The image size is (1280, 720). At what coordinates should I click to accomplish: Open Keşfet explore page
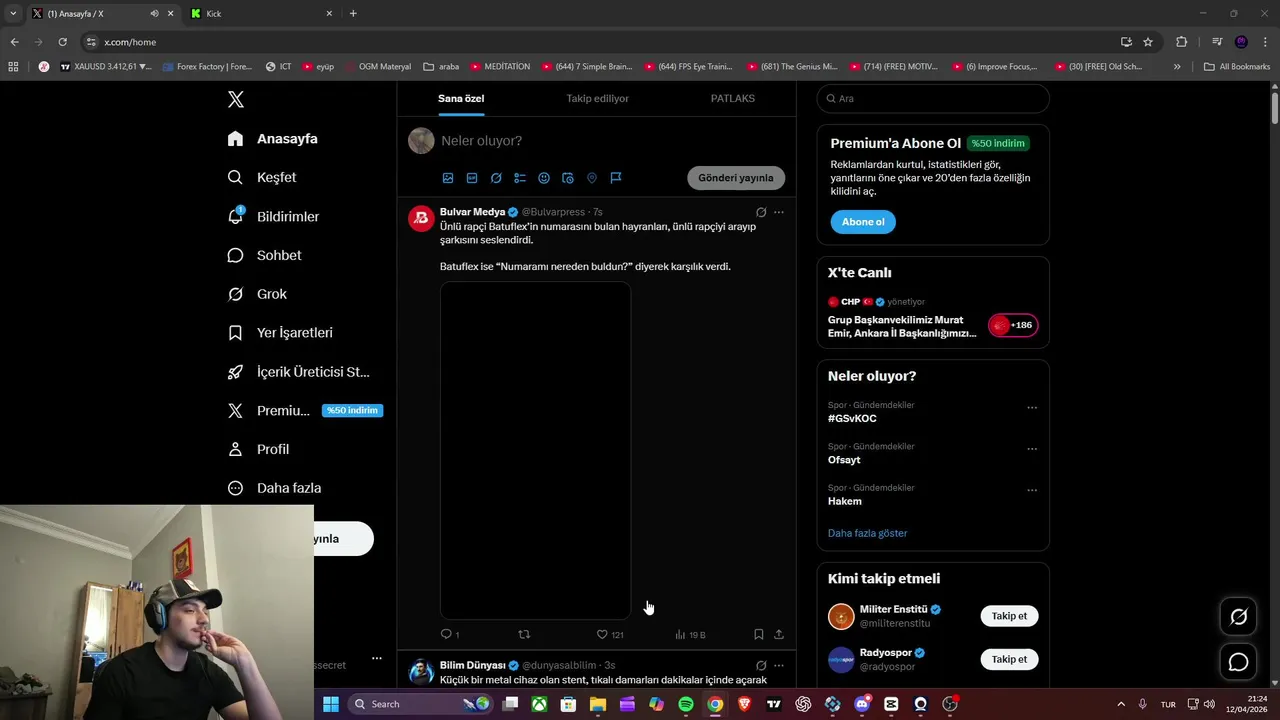click(x=262, y=177)
